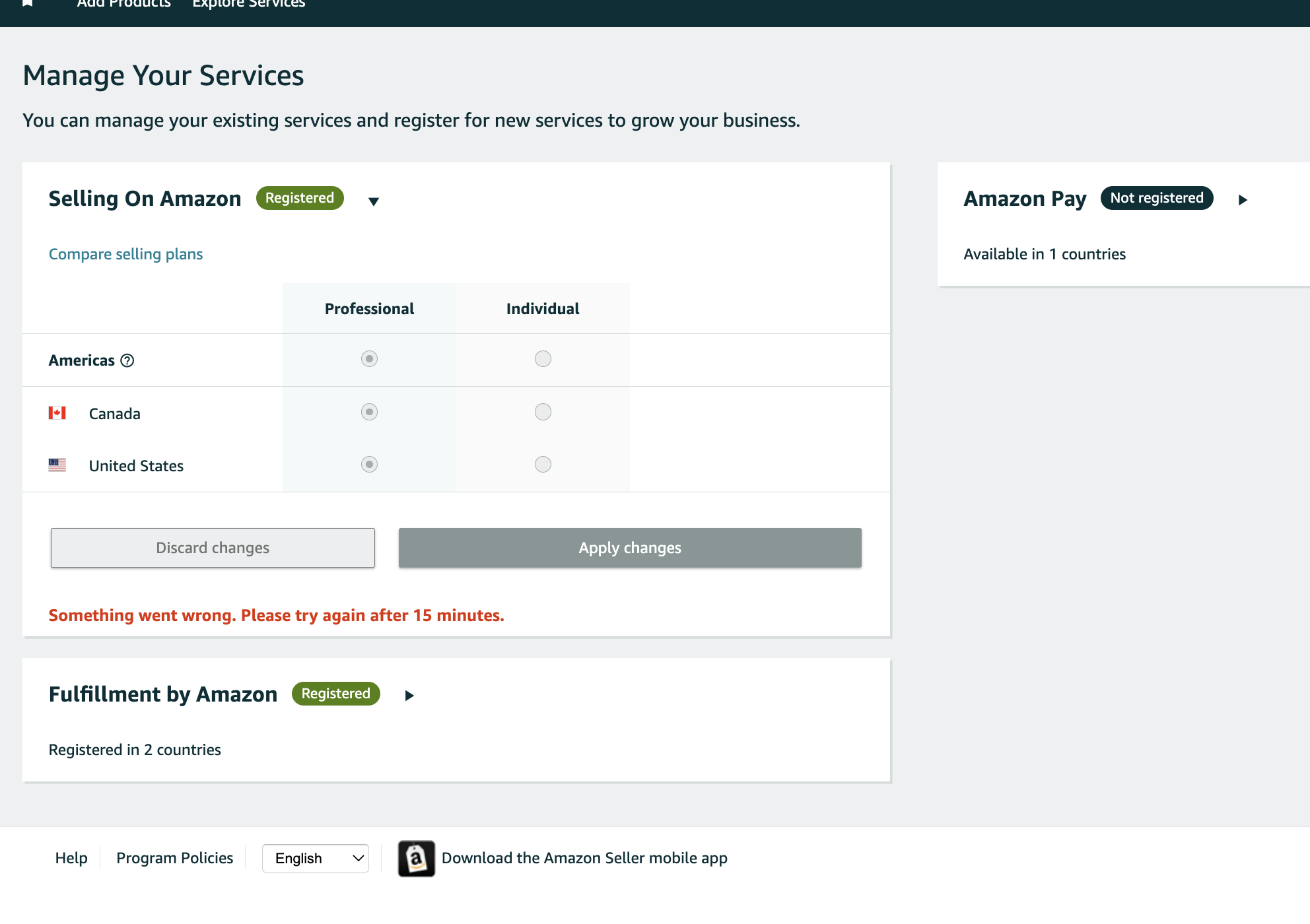The width and height of the screenshot is (1310, 924).
Task: Select Professional plan for United States
Action: coord(369,464)
